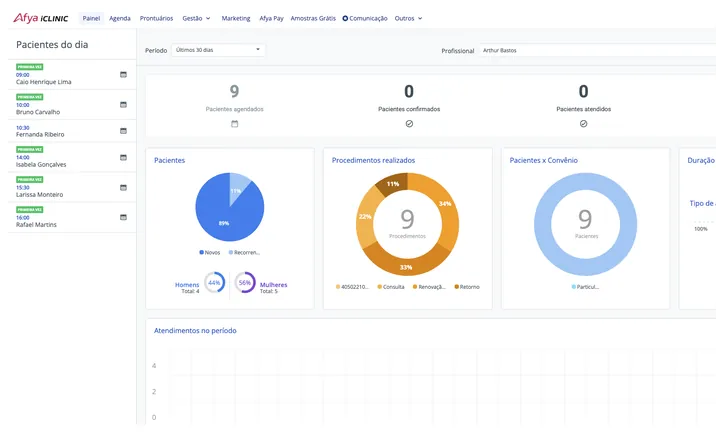Screen dimensions: 724x440
Task: Expand the Outros menu
Action: point(408,18)
